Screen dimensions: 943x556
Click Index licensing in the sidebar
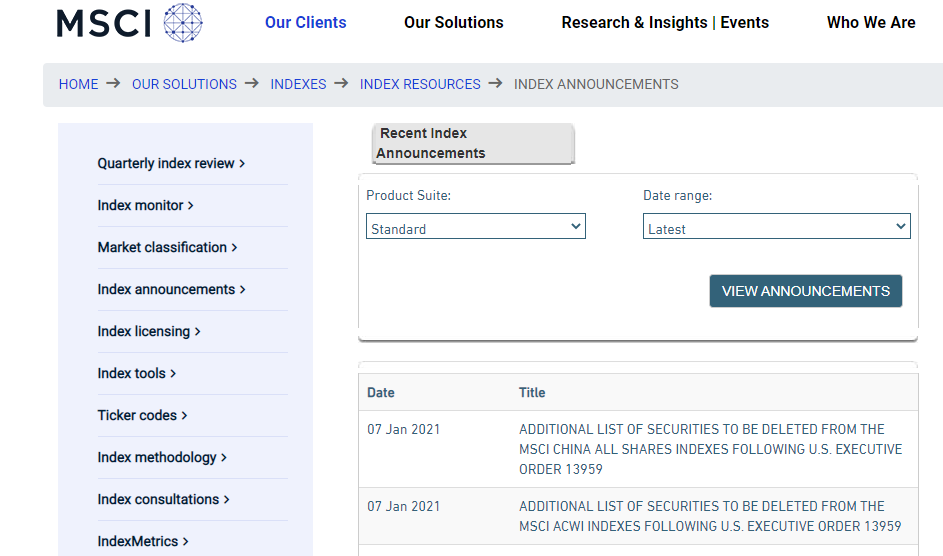click(x=148, y=331)
